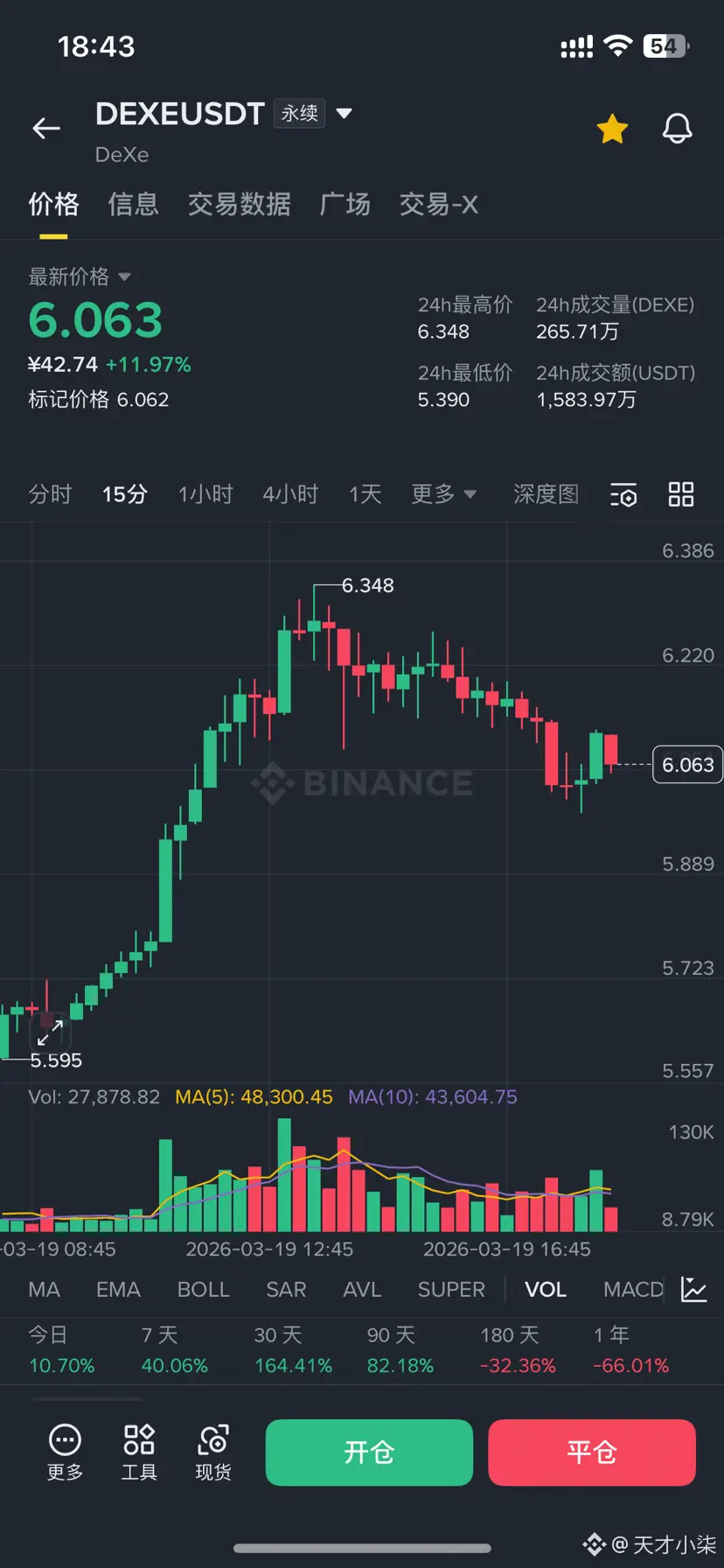Switch chart to 1天 timeframe
This screenshot has width=724, height=1568.
(x=365, y=494)
